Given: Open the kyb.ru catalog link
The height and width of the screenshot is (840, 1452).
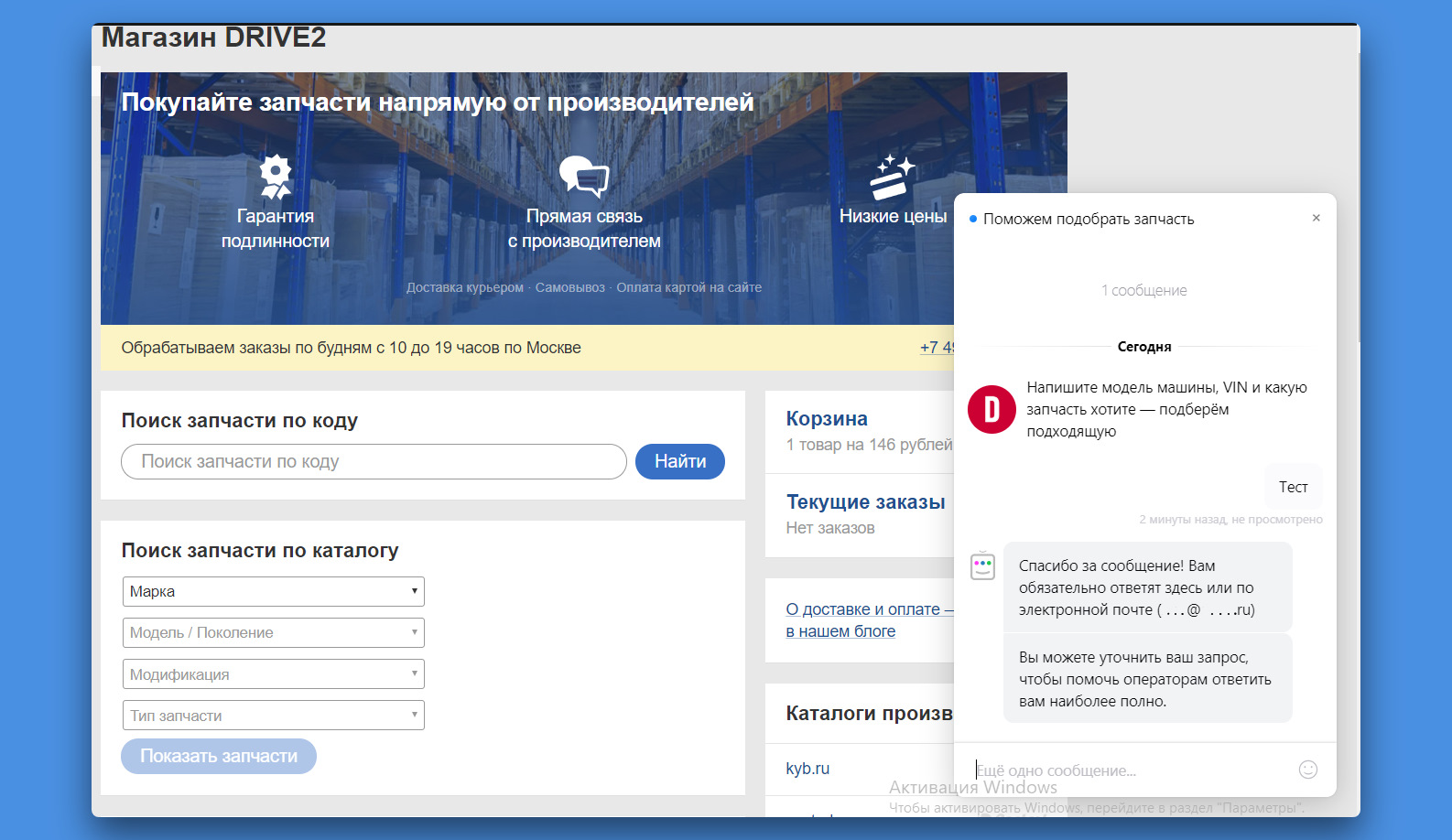Looking at the screenshot, I should click(807, 769).
